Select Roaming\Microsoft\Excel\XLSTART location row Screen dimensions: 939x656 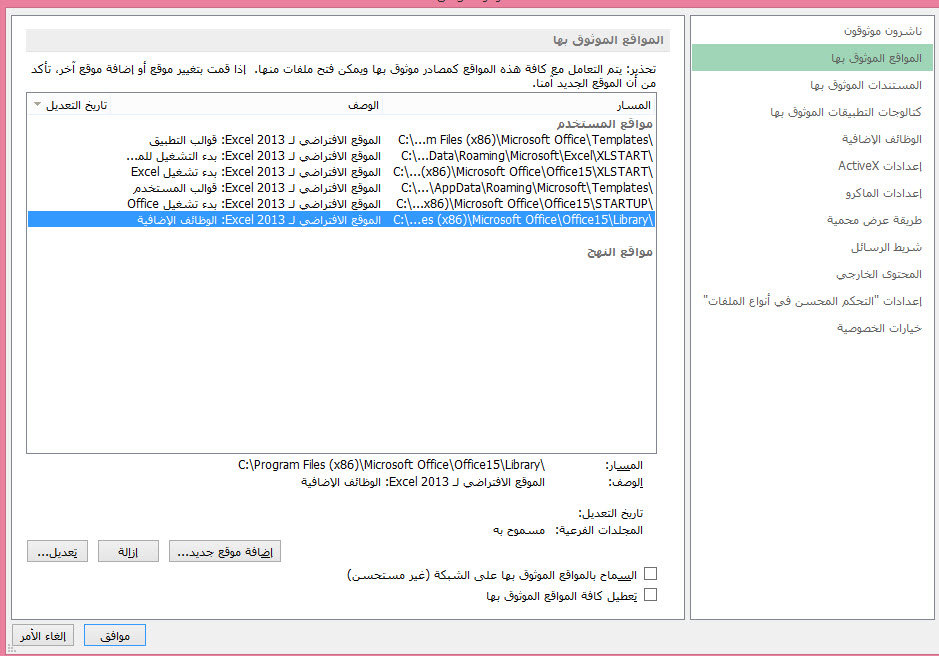(x=341, y=156)
